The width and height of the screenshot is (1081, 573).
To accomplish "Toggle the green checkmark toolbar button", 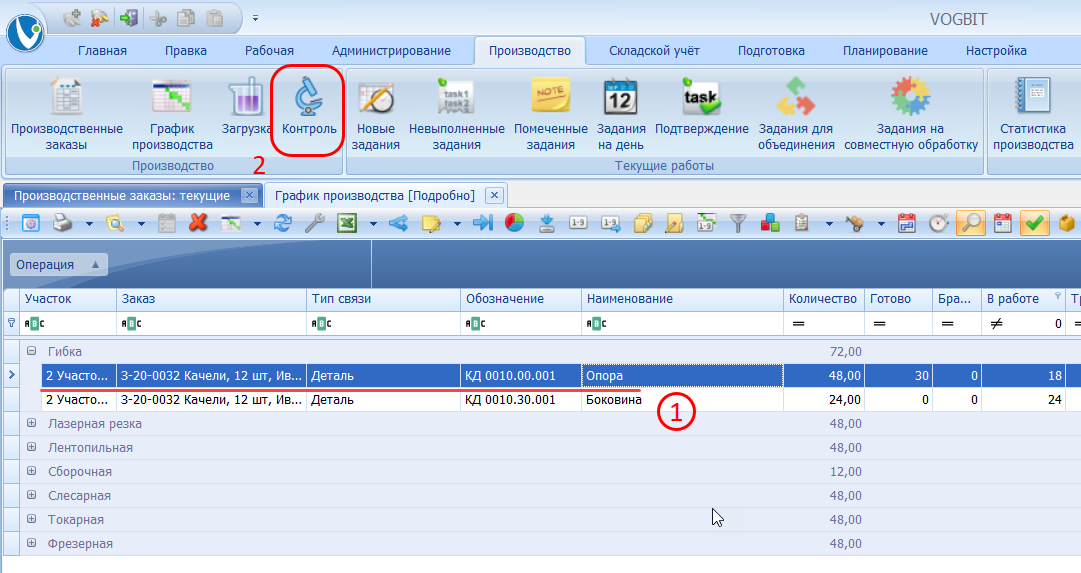I will pos(1034,223).
